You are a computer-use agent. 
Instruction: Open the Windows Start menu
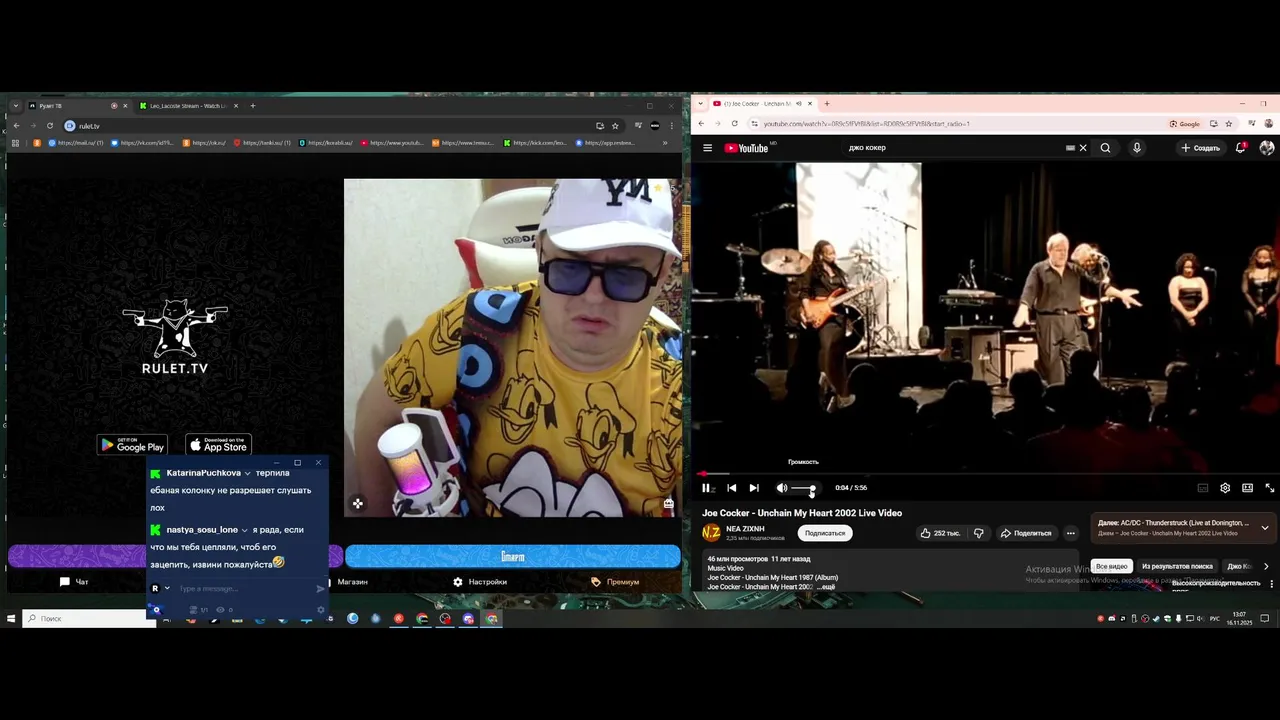tap(11, 619)
